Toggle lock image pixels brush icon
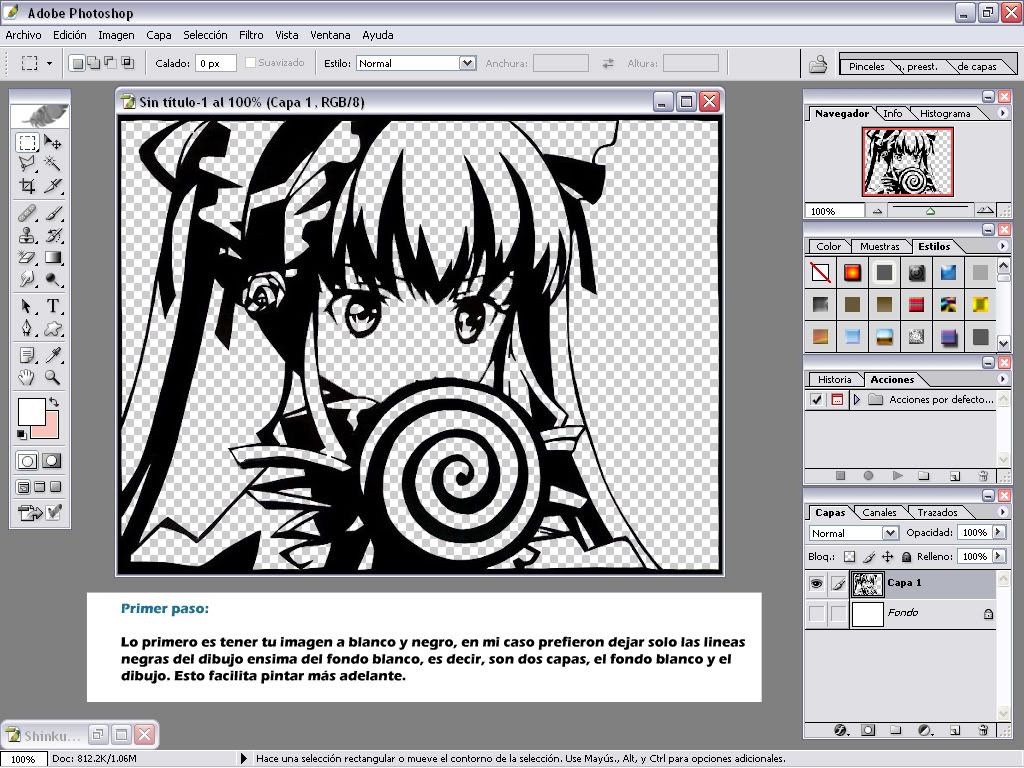This screenshot has height=768, width=1024. tap(869, 556)
